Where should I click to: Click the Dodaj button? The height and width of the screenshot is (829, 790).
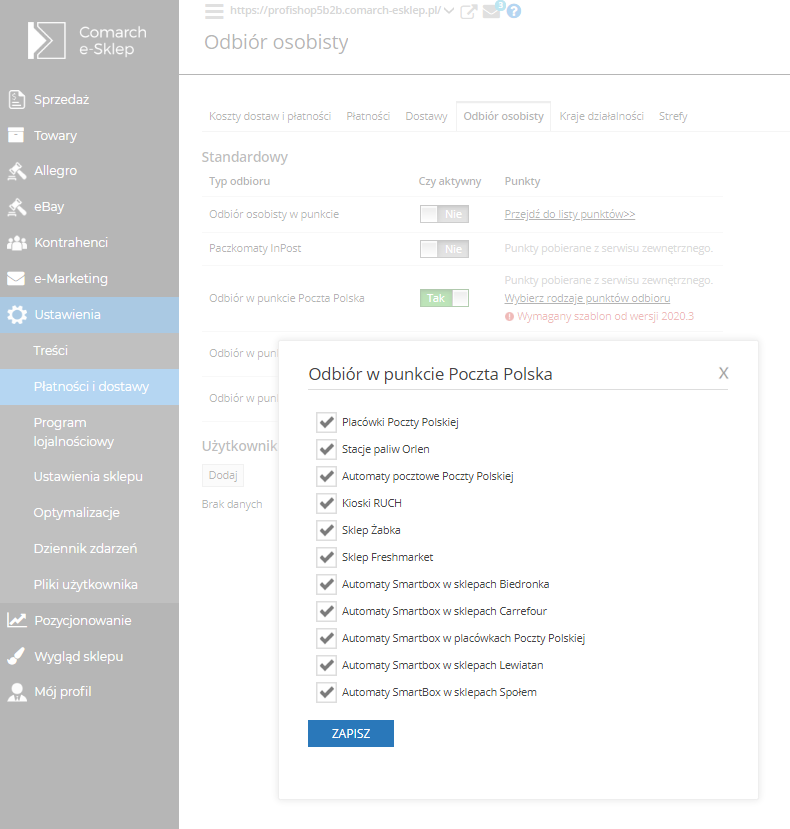pyautogui.click(x=223, y=475)
